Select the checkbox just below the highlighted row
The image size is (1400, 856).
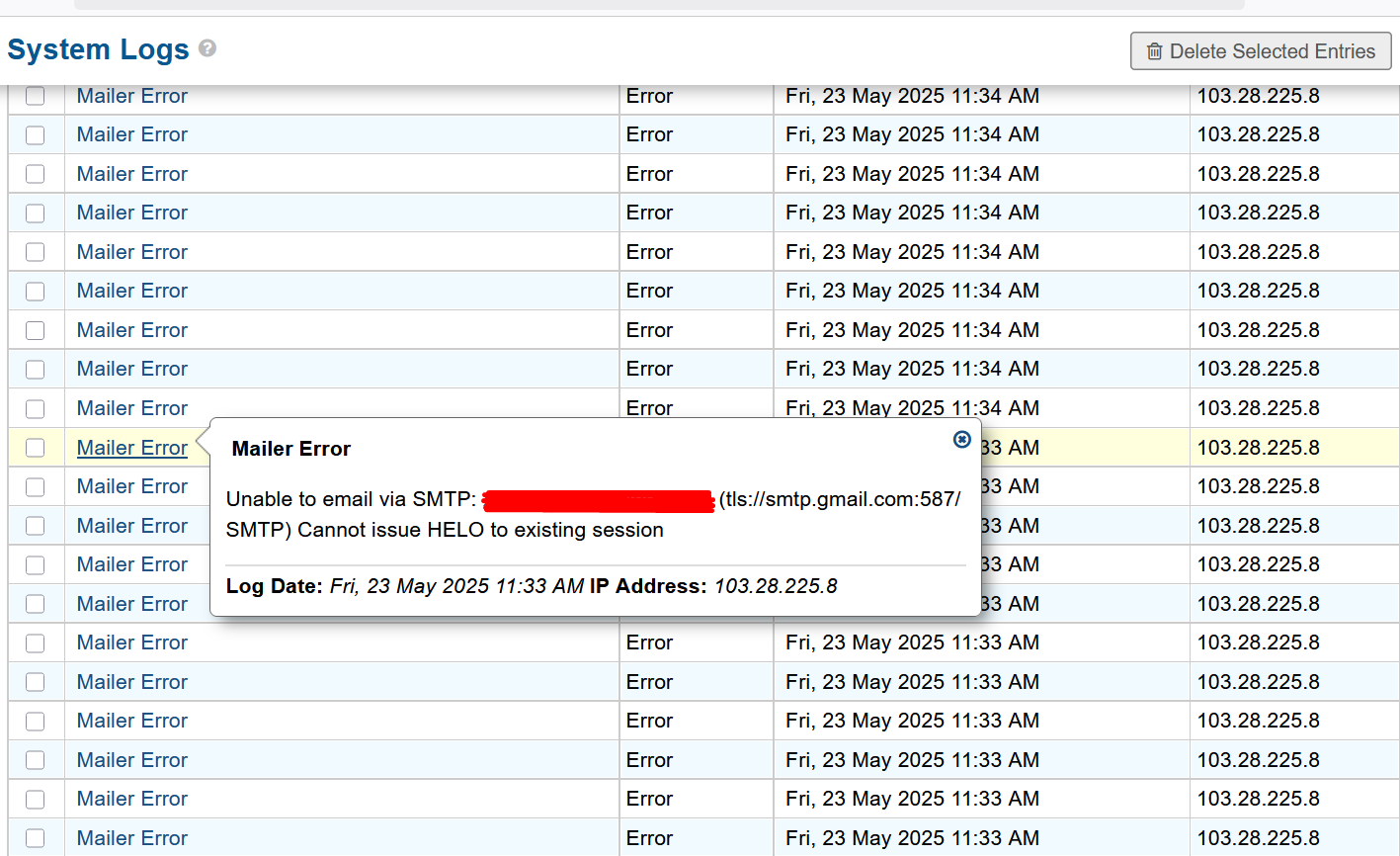[x=36, y=486]
